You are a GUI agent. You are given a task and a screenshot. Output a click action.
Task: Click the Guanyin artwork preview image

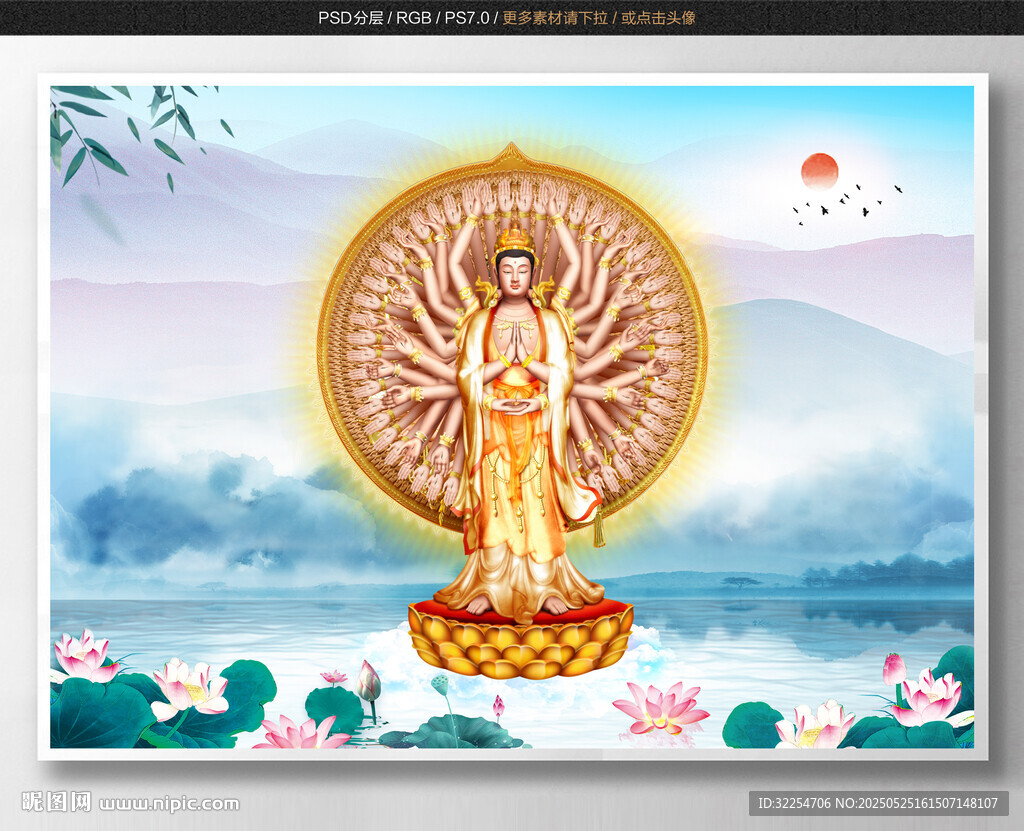tap(512, 417)
